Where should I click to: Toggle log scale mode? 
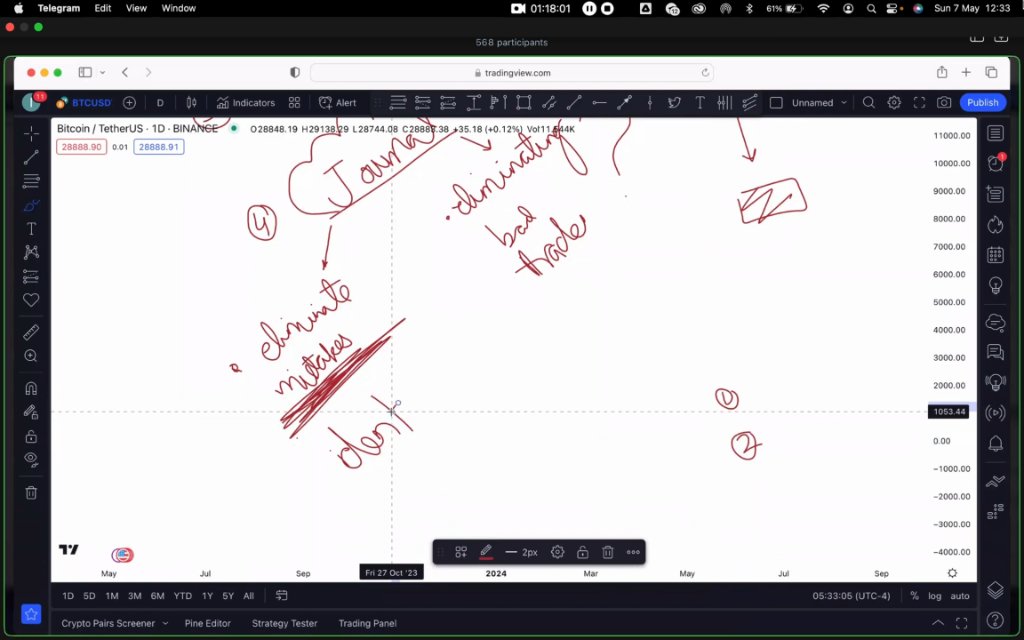[935, 596]
